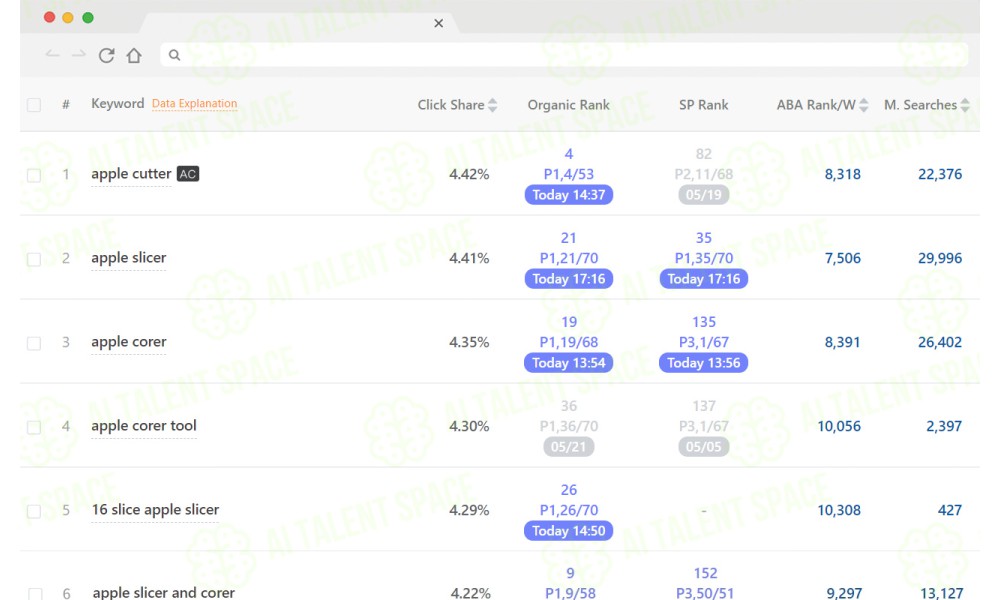Click ABA rank value 10,056
The width and height of the screenshot is (1000, 600).
(839, 426)
